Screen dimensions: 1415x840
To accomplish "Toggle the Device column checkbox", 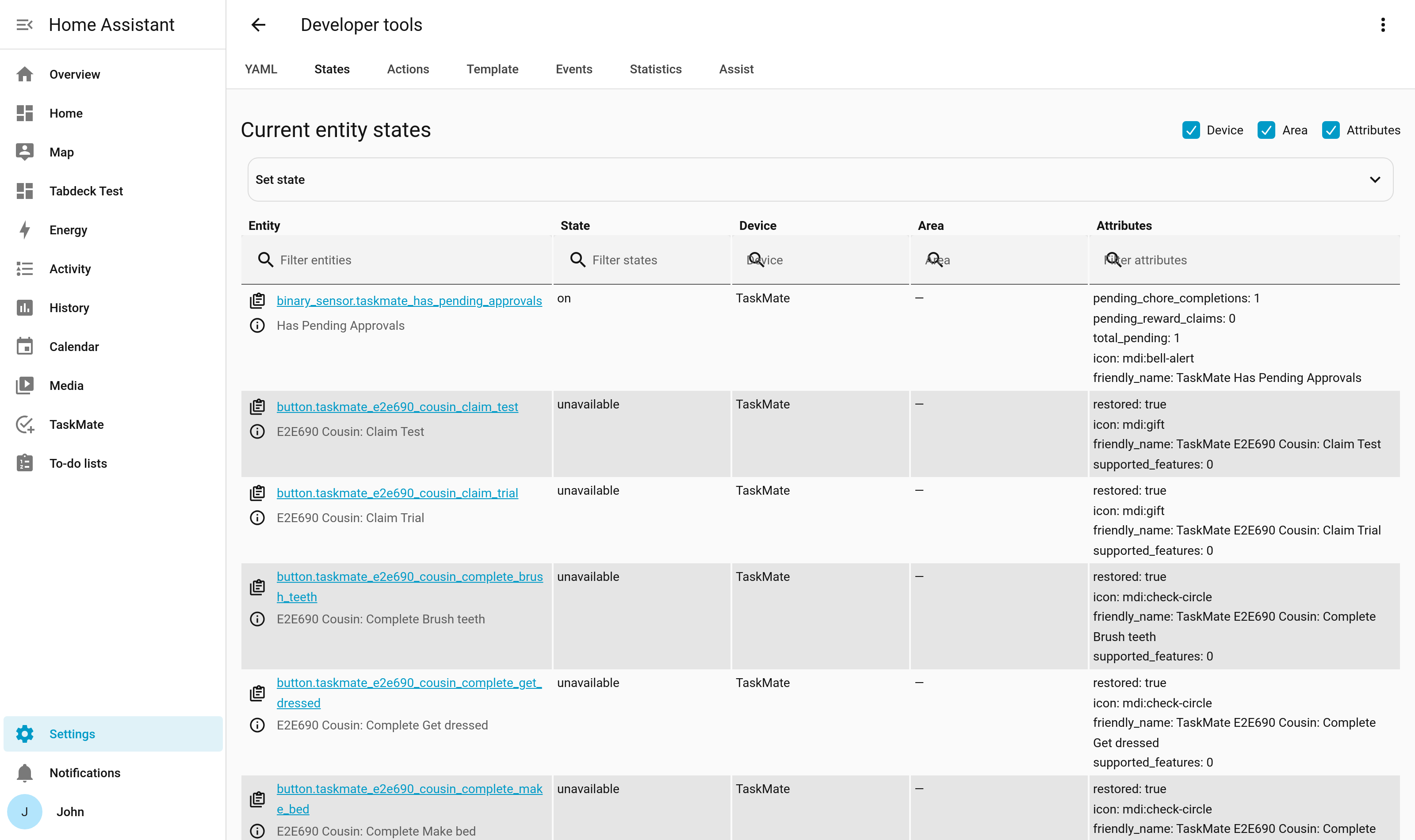I will (x=1191, y=130).
